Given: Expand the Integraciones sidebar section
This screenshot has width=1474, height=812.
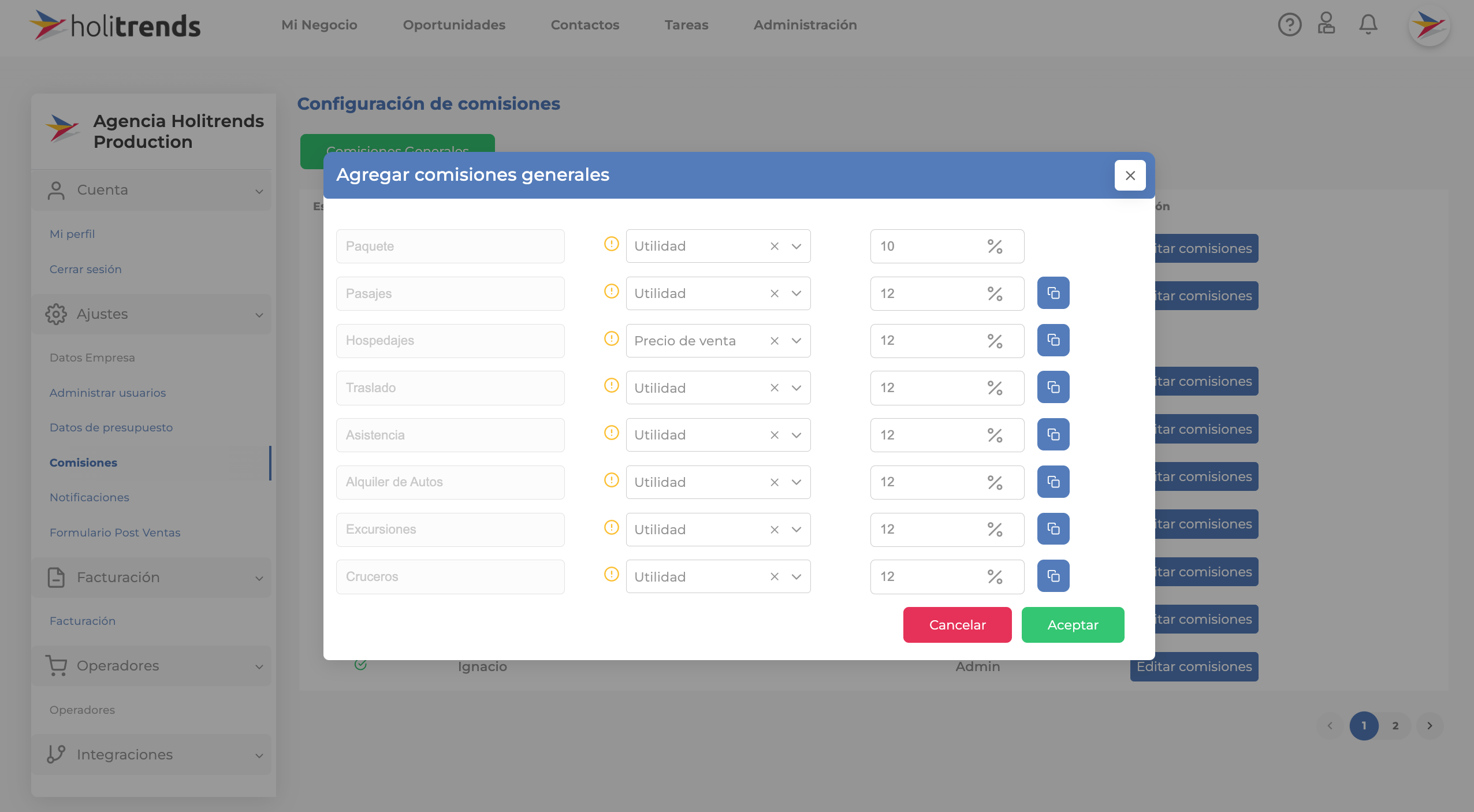Looking at the screenshot, I should tap(151, 755).
